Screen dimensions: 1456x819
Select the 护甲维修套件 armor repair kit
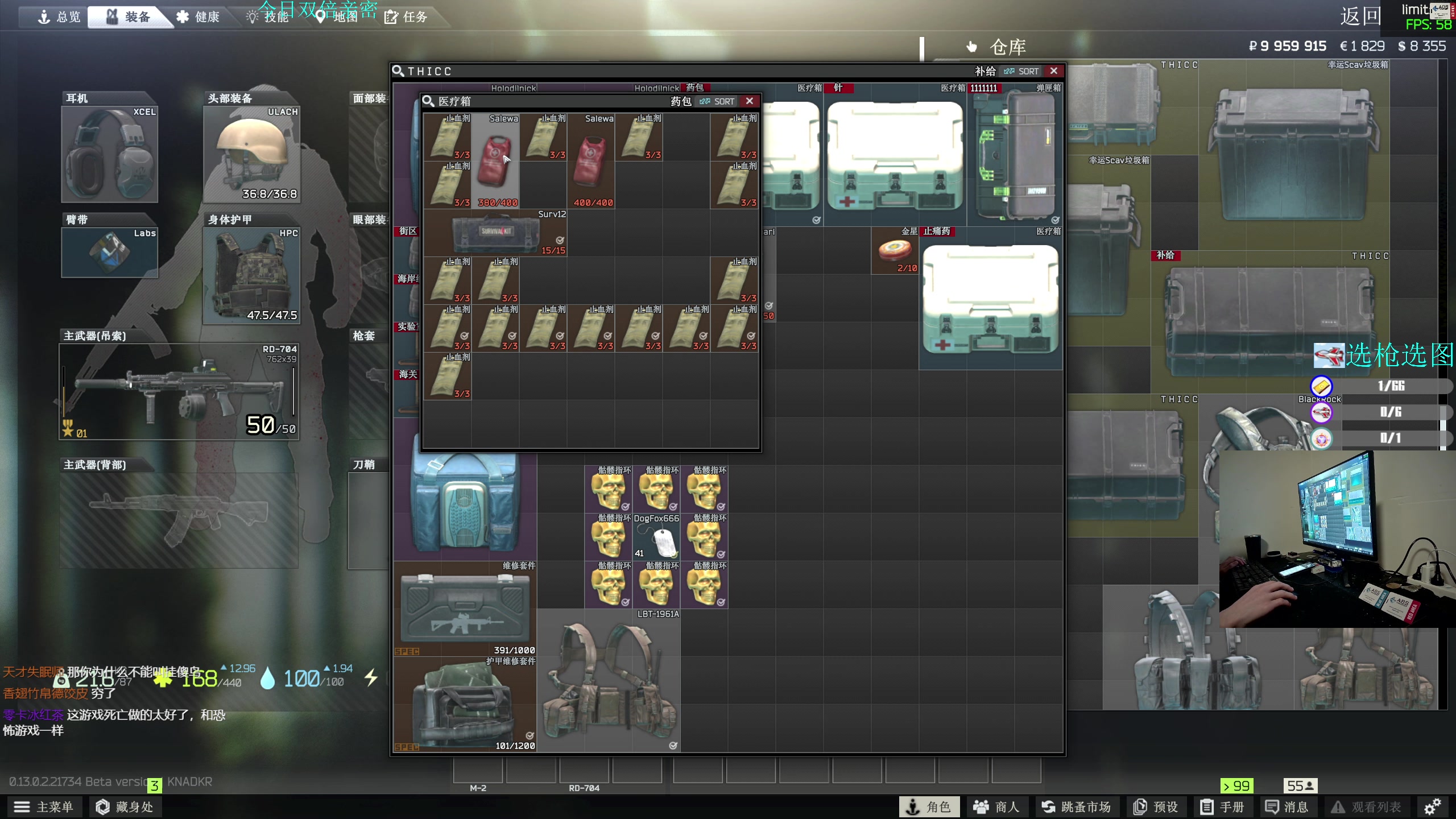pyautogui.click(x=465, y=704)
